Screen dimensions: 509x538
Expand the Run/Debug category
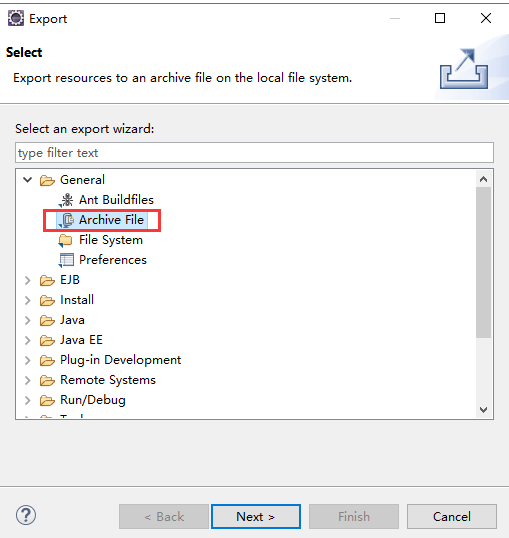(28, 400)
